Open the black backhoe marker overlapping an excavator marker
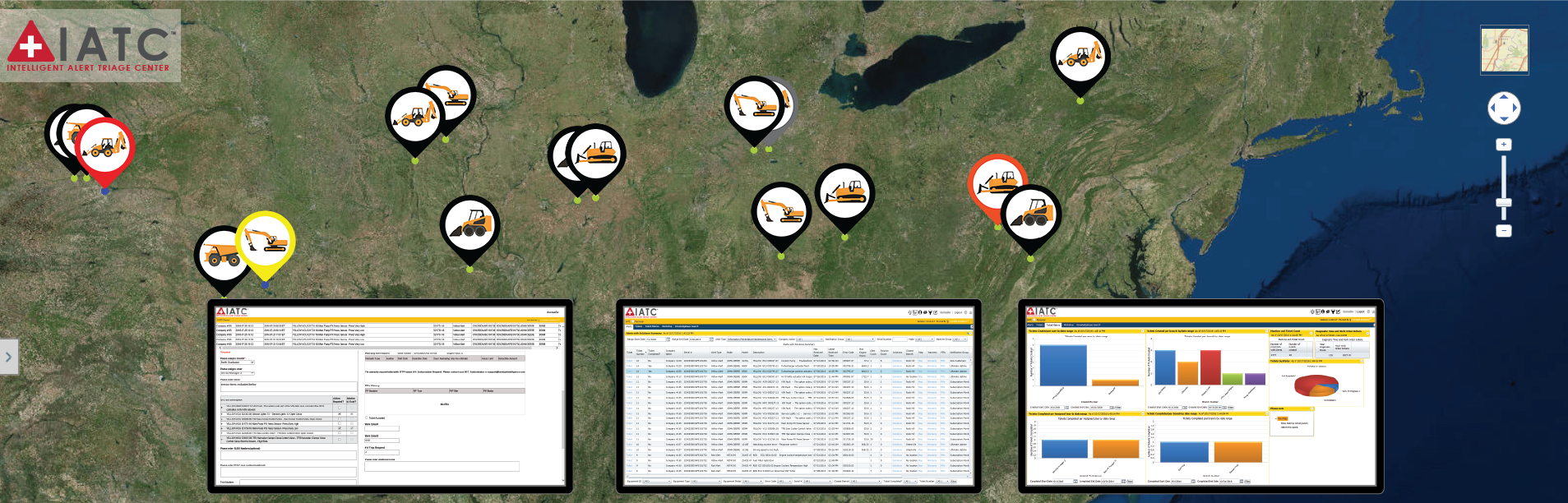1568x503 pixels. 416,118
